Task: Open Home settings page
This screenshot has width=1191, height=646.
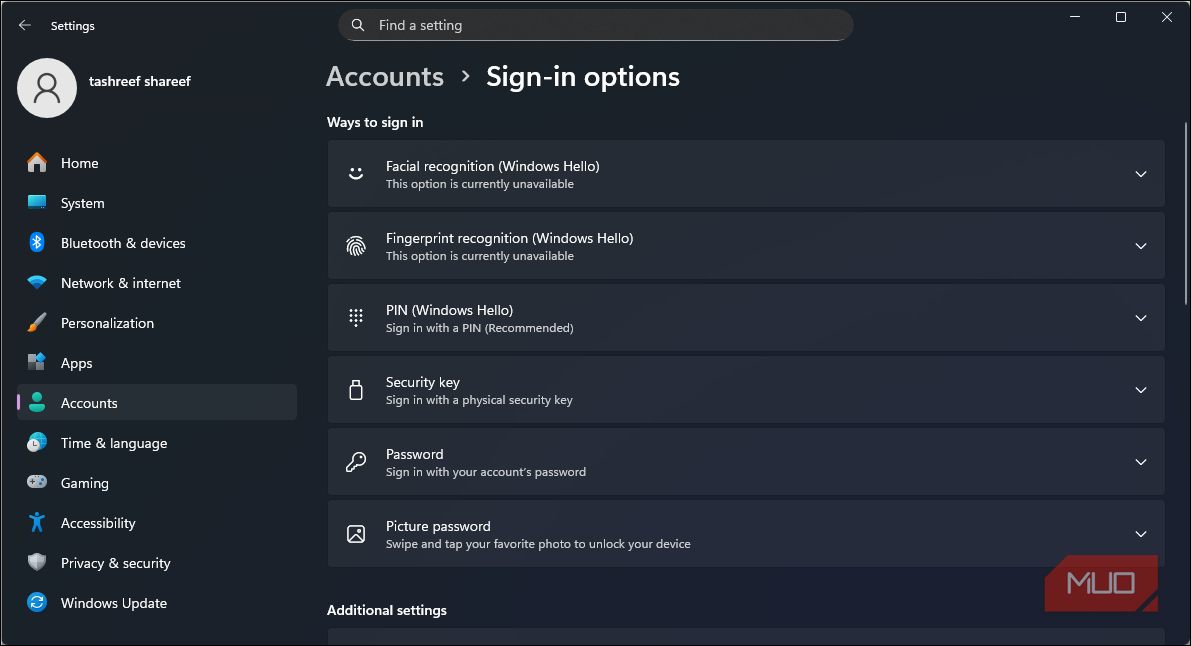Action: (x=156, y=163)
